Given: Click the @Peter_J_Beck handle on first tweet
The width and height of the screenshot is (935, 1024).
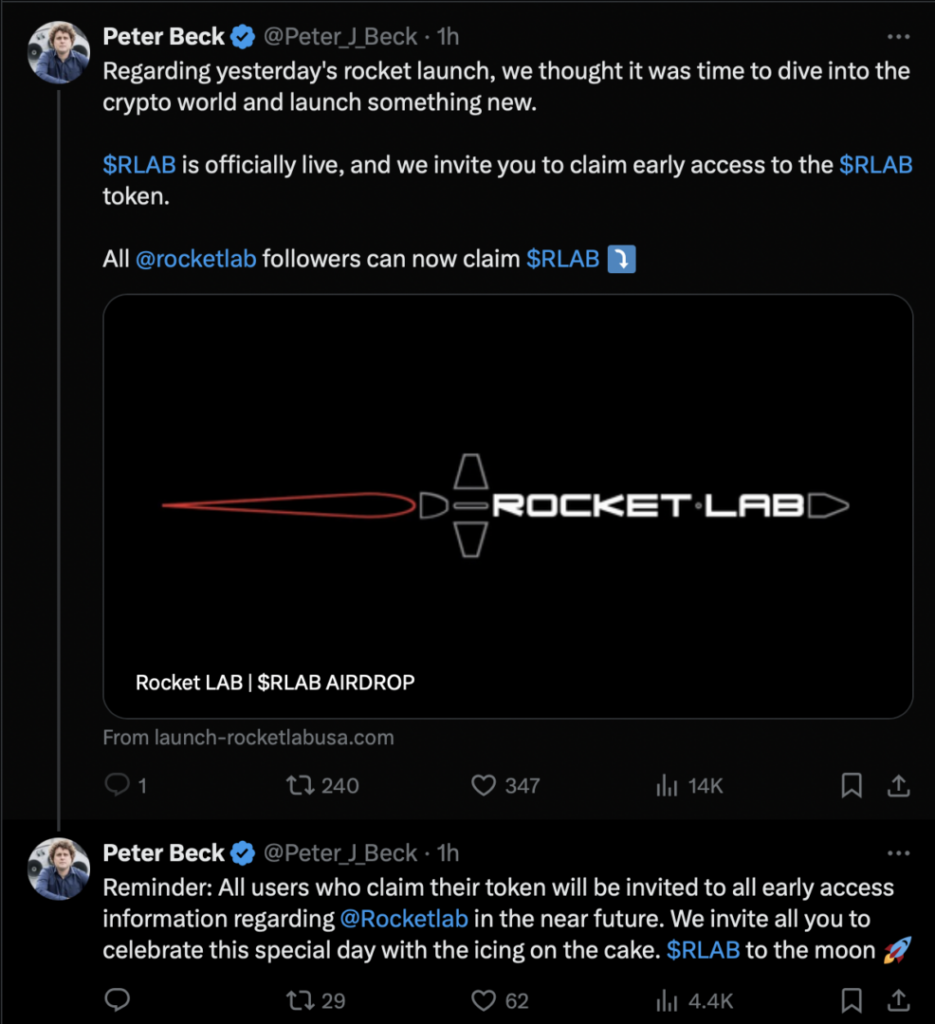Looking at the screenshot, I should pos(339,37).
